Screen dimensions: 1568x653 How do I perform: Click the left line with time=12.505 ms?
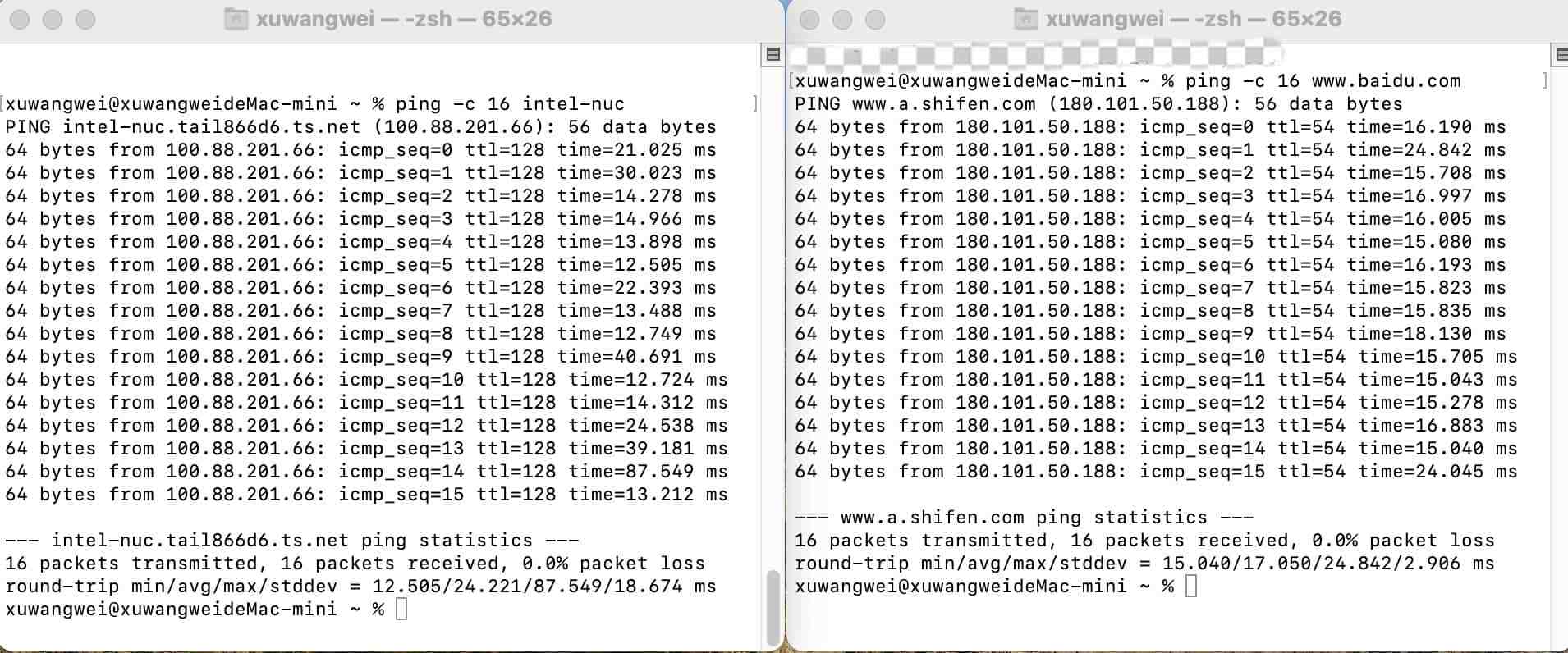click(x=361, y=265)
